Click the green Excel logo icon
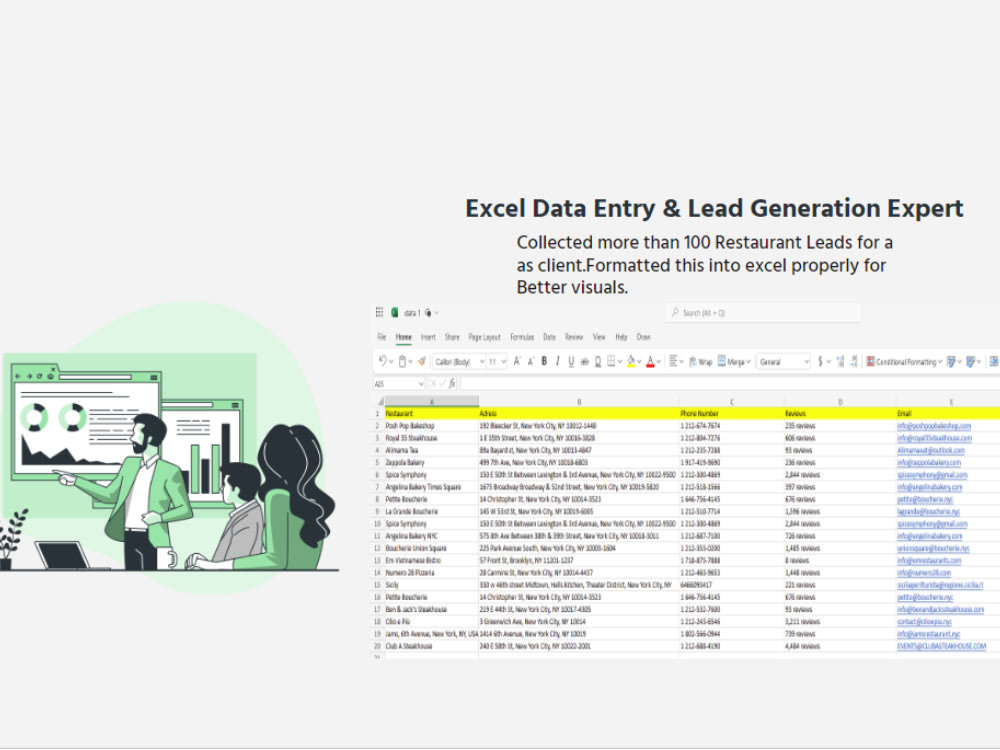 click(x=395, y=312)
